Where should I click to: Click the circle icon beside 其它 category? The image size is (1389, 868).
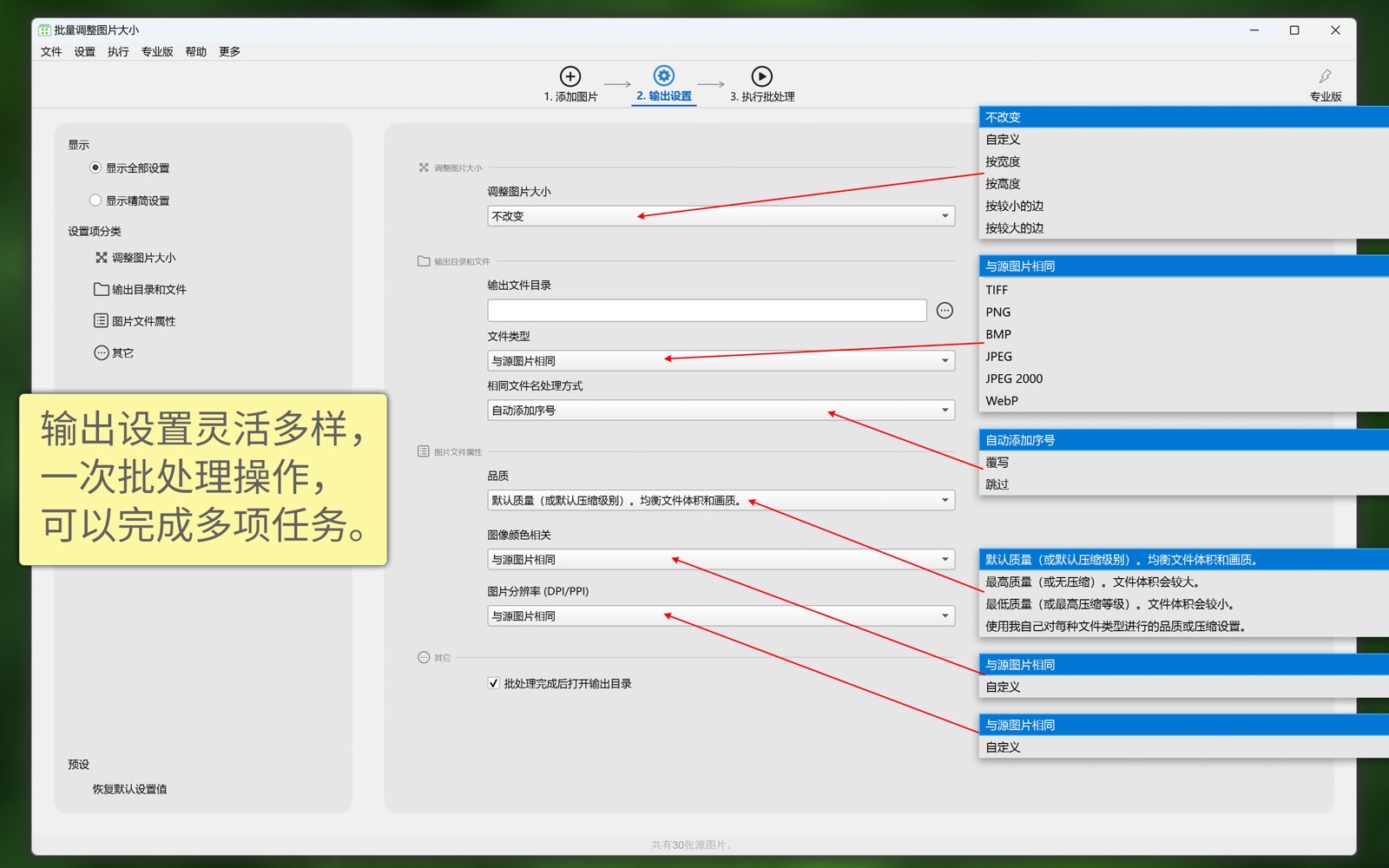pyautogui.click(x=102, y=352)
